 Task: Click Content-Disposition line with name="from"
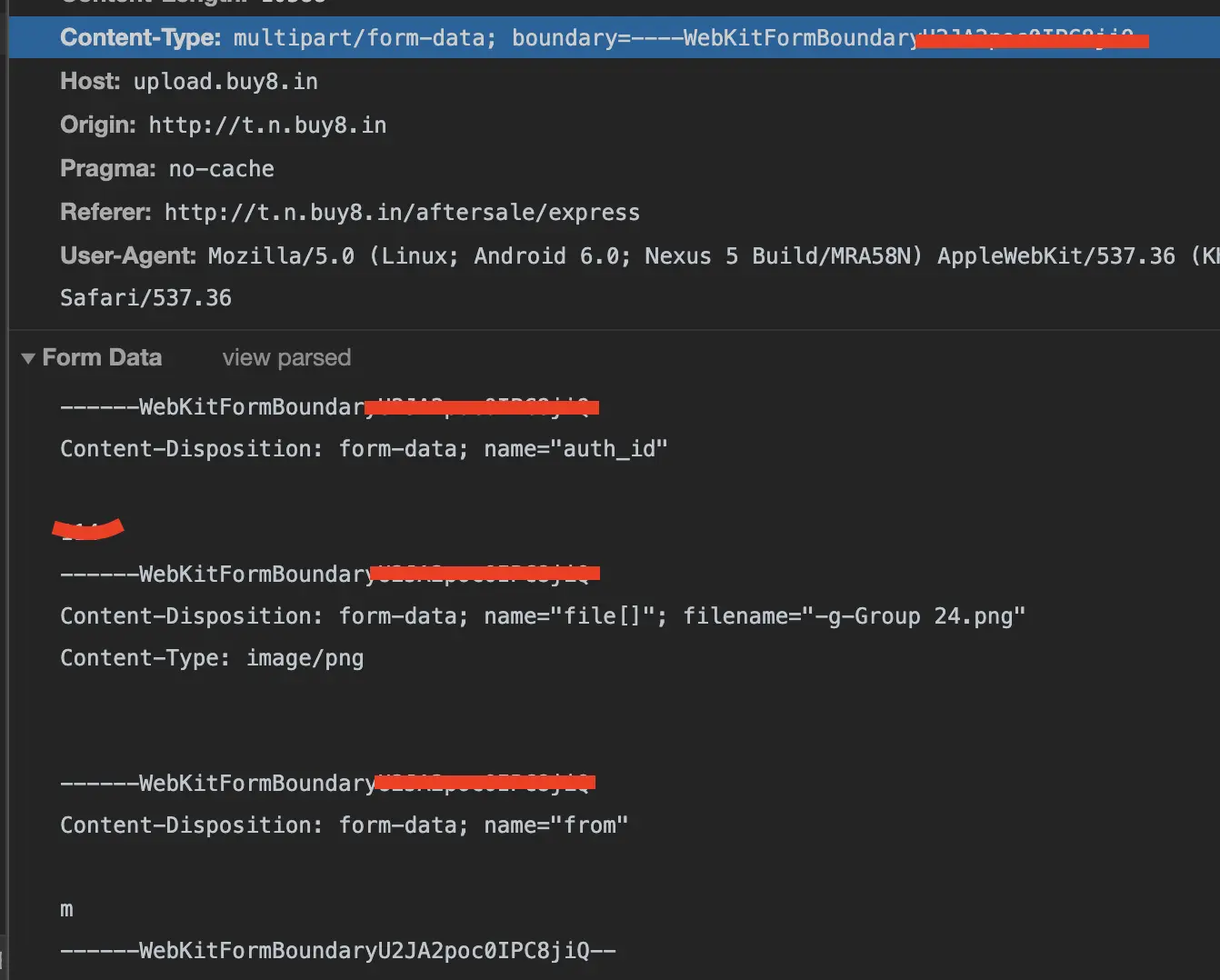point(344,825)
